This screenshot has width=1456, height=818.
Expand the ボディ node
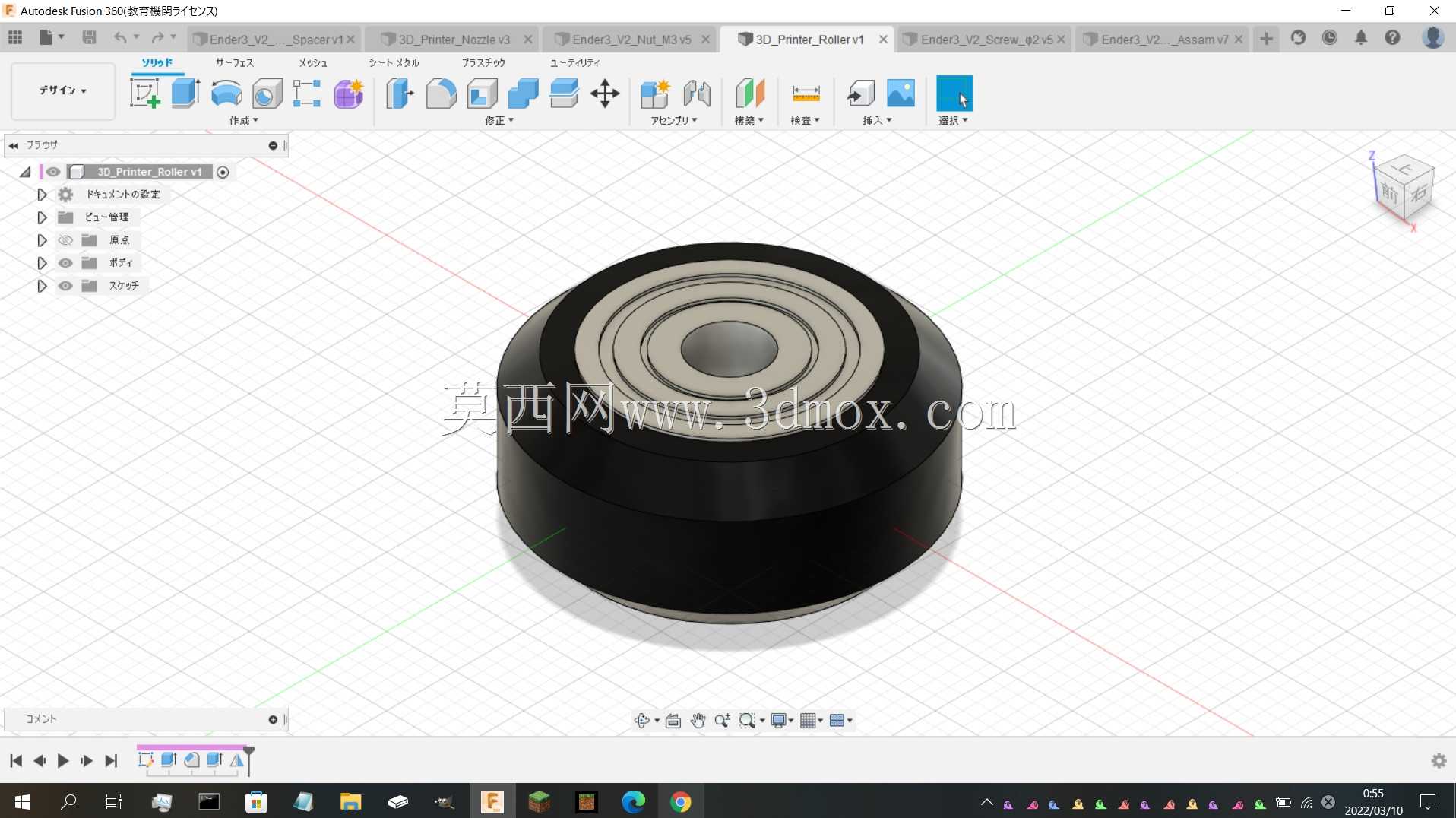point(42,263)
